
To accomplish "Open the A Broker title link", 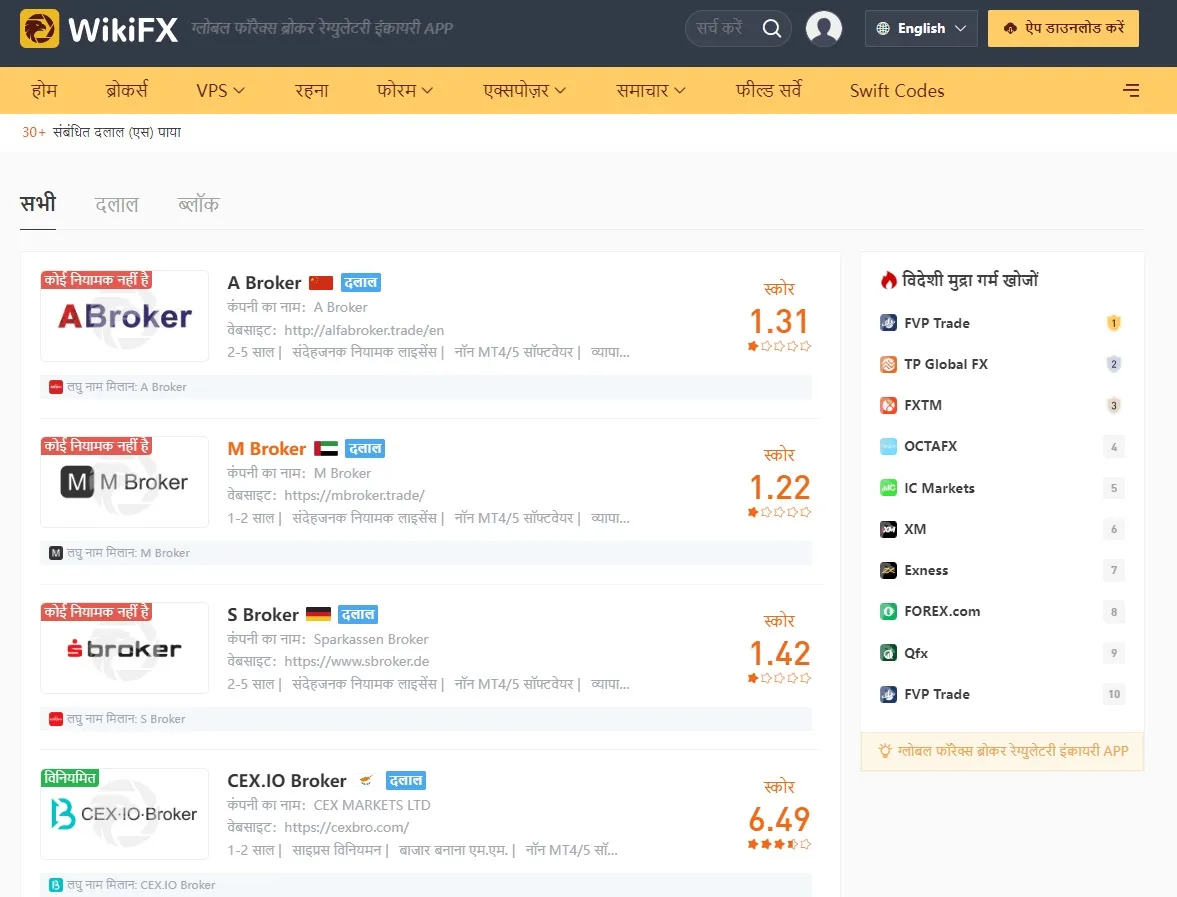I will pos(264,283).
